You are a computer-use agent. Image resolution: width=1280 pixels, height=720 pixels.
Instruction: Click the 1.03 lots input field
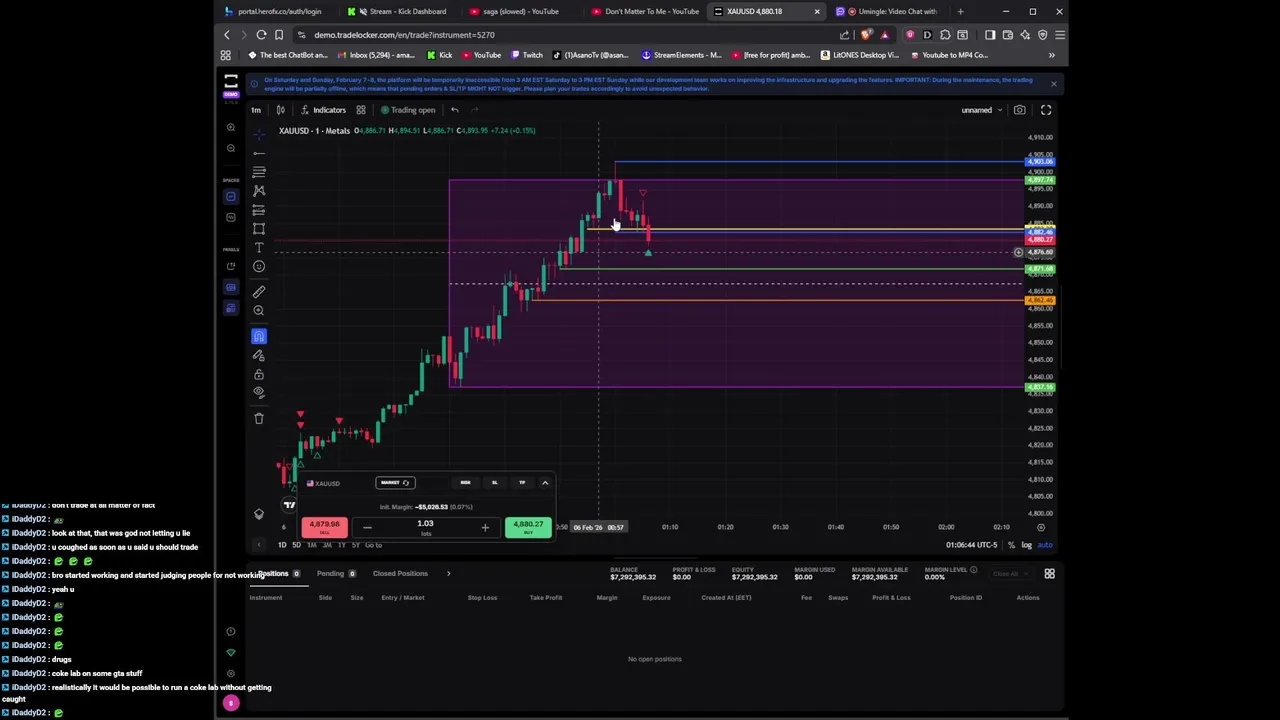(x=426, y=526)
